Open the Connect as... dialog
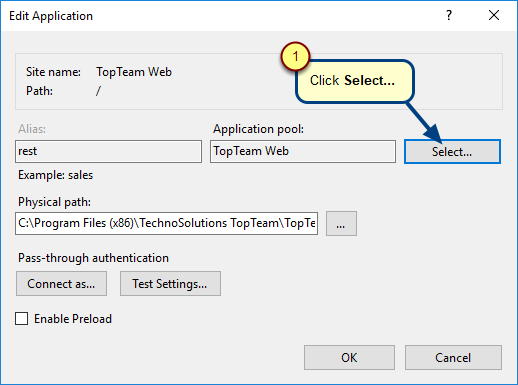The width and height of the screenshot is (518, 385). pyautogui.click(x=61, y=284)
